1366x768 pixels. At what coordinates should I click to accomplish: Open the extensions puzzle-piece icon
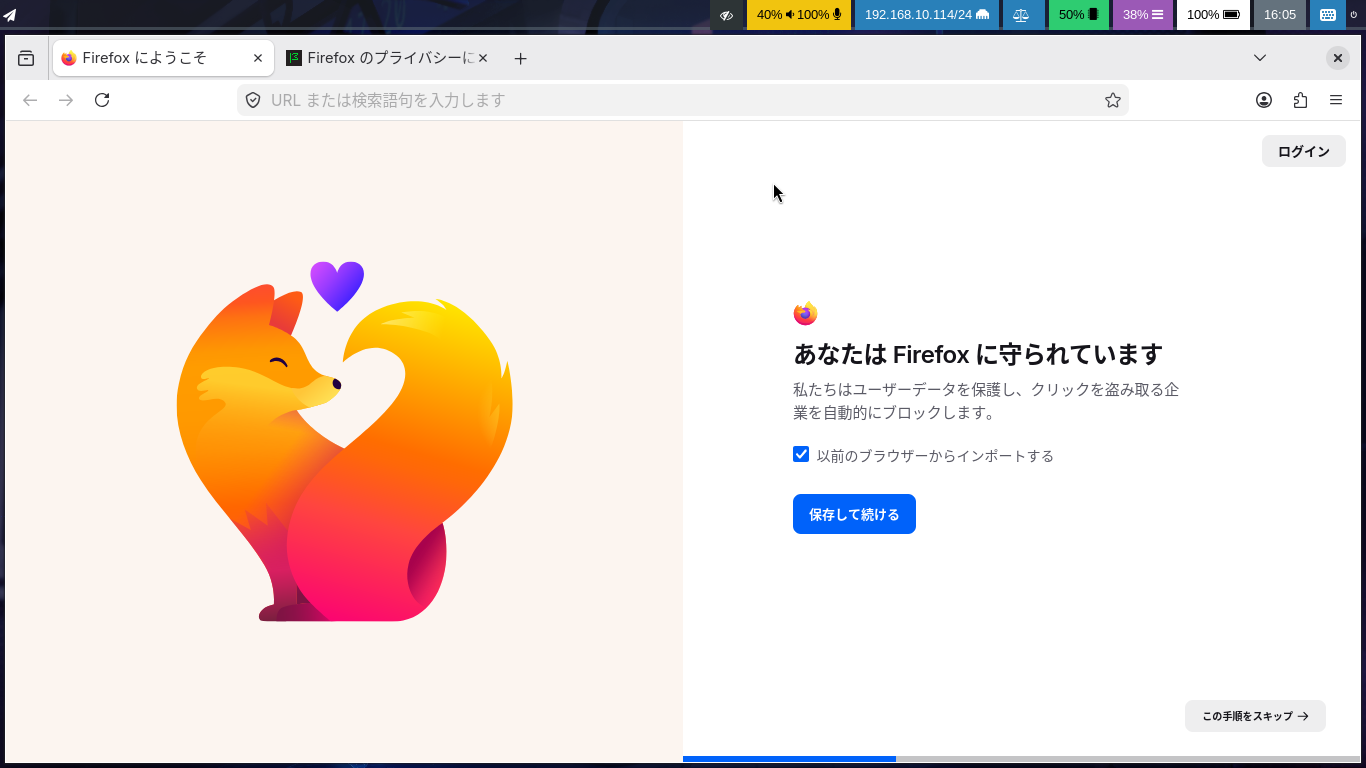[1300, 100]
